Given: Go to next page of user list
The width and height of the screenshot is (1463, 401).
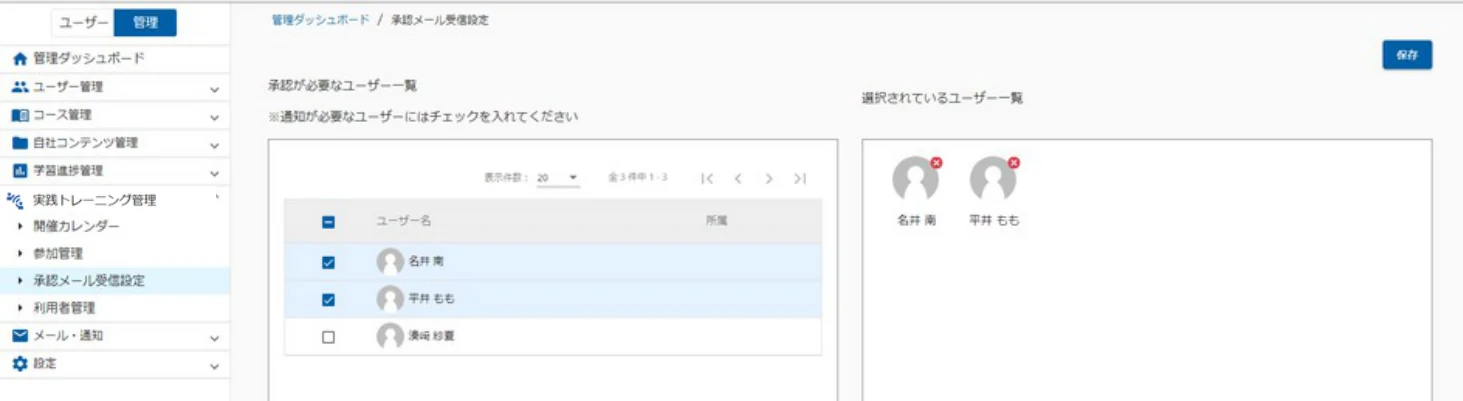Looking at the screenshot, I should (x=769, y=179).
